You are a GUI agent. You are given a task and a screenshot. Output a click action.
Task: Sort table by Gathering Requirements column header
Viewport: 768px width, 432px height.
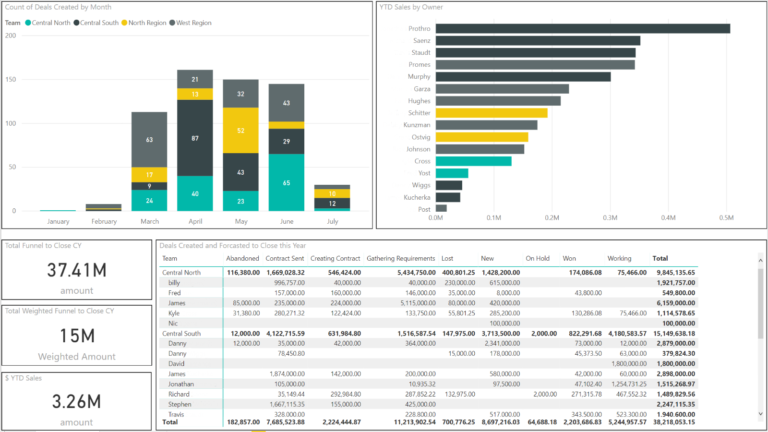400,258
